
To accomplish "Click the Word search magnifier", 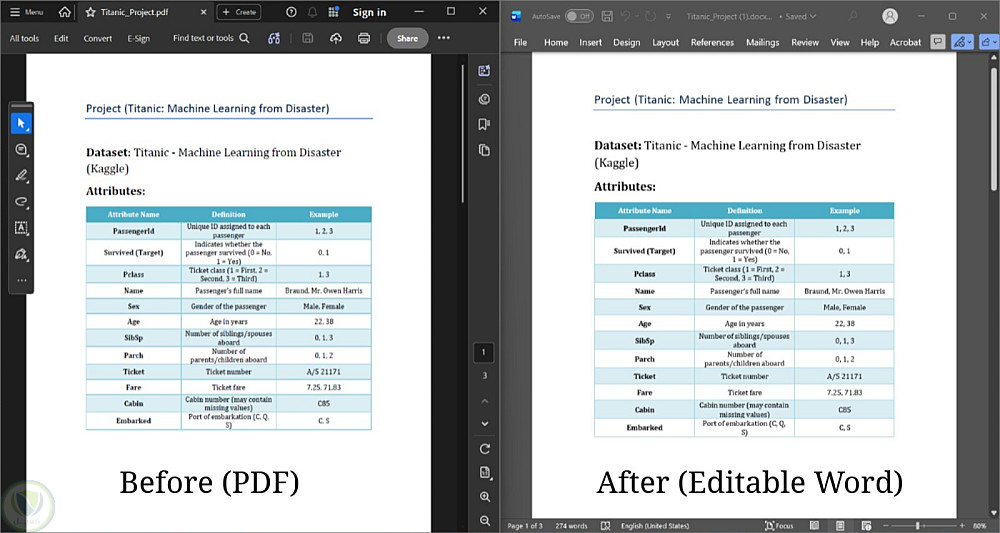I will pos(853,17).
